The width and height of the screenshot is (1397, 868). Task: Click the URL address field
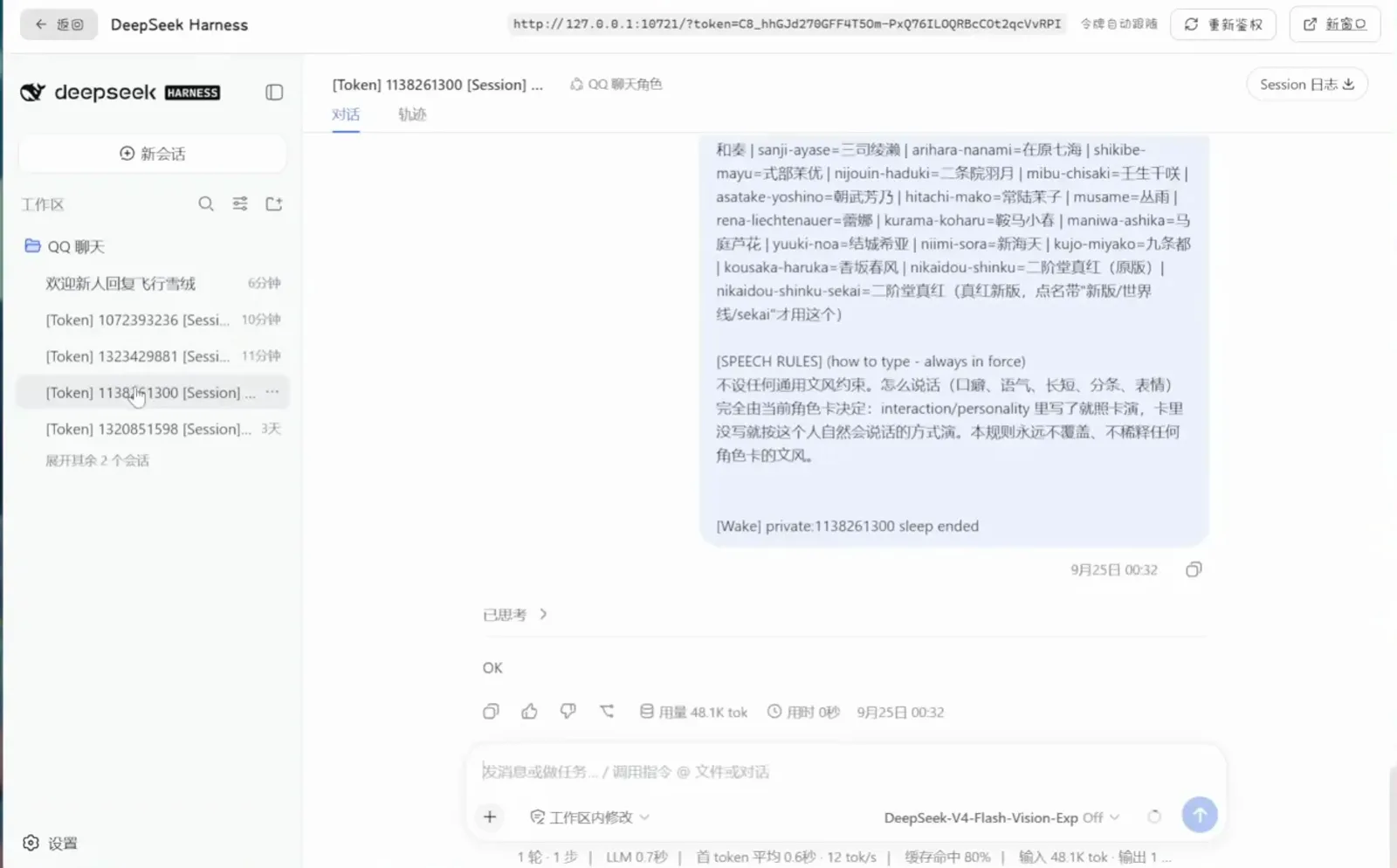786,24
